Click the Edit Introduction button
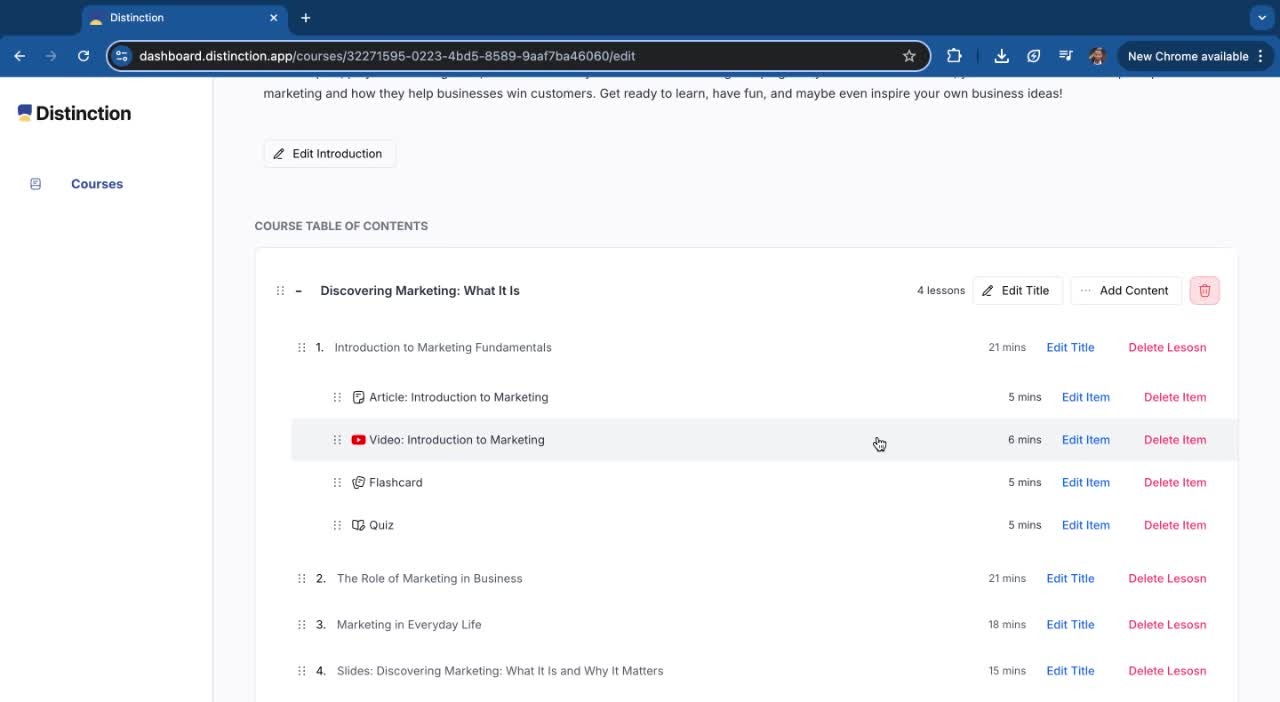 329,154
